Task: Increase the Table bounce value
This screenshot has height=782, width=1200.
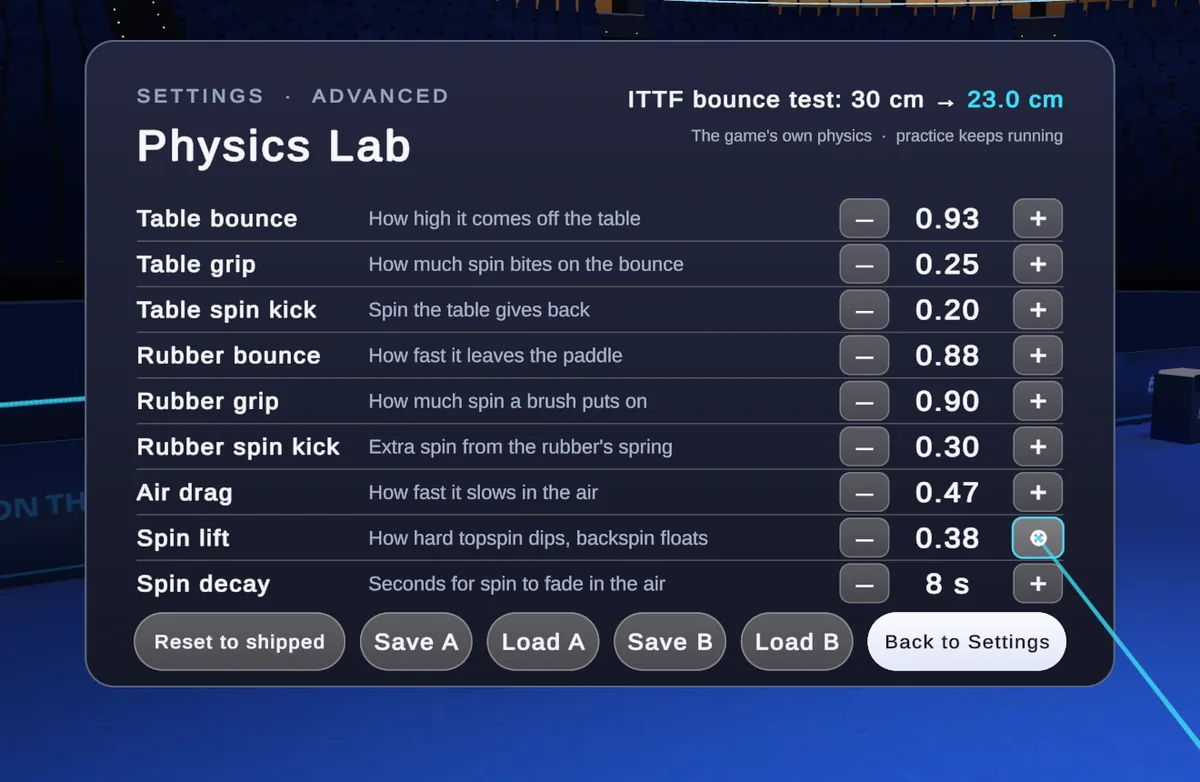Action: [x=1038, y=219]
